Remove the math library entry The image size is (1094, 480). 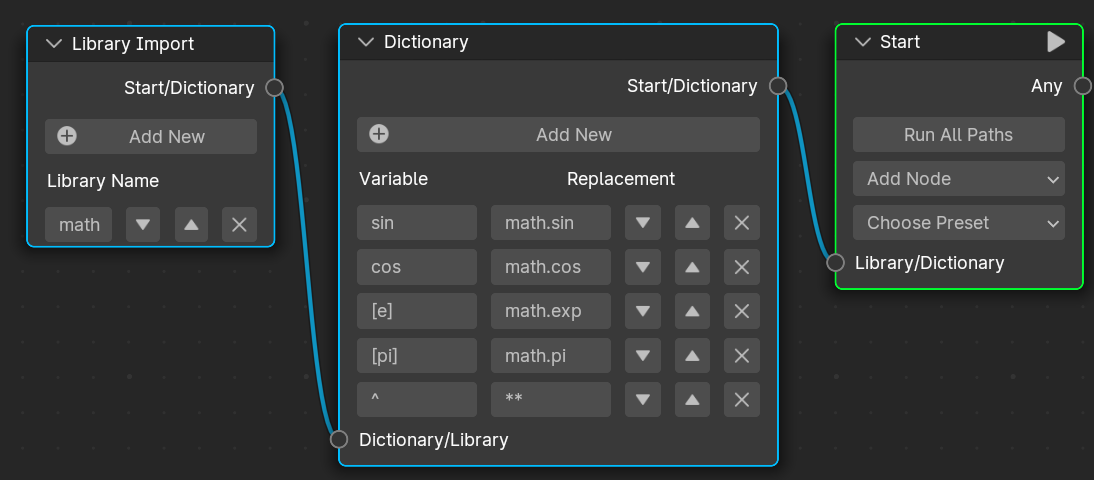pos(239,225)
